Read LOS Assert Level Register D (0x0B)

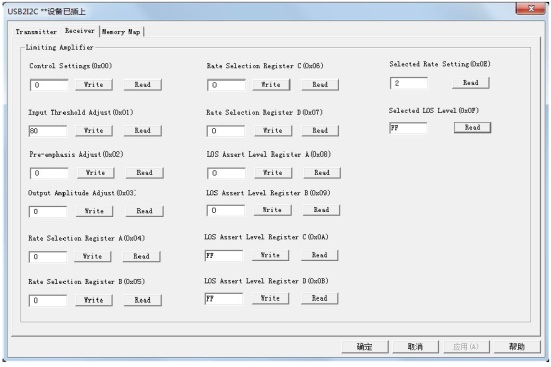click(319, 298)
